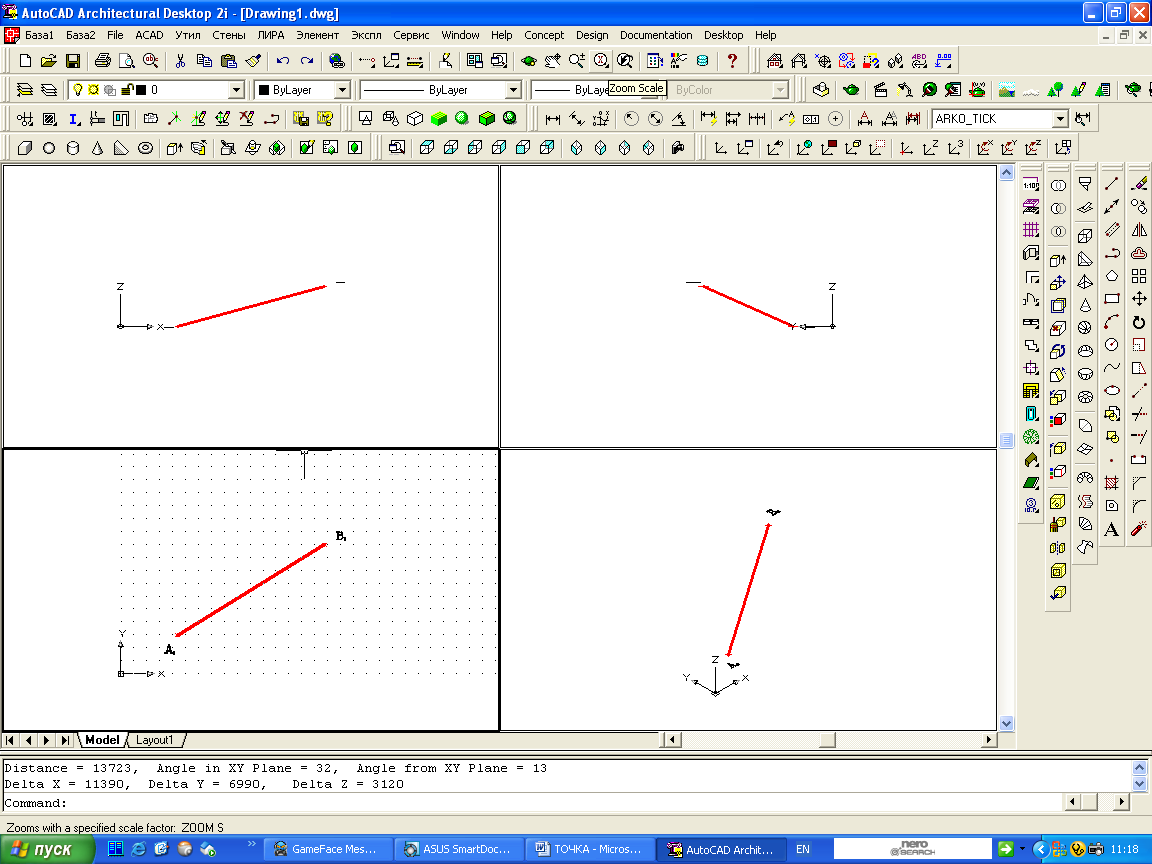The image size is (1152, 864).
Task: Toggle layer on/off light bulb
Action: [77, 90]
